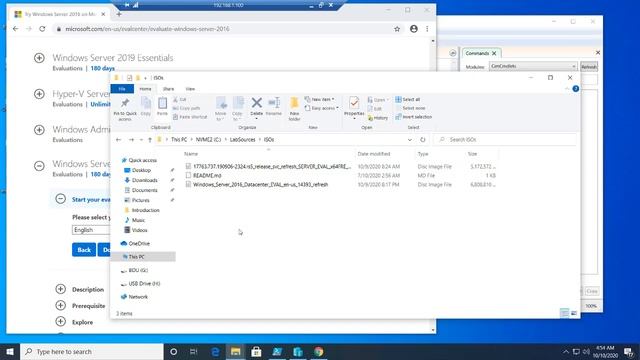Sort by Date modified column header
Screen dimensions: 640x360
pyautogui.click(x=374, y=154)
